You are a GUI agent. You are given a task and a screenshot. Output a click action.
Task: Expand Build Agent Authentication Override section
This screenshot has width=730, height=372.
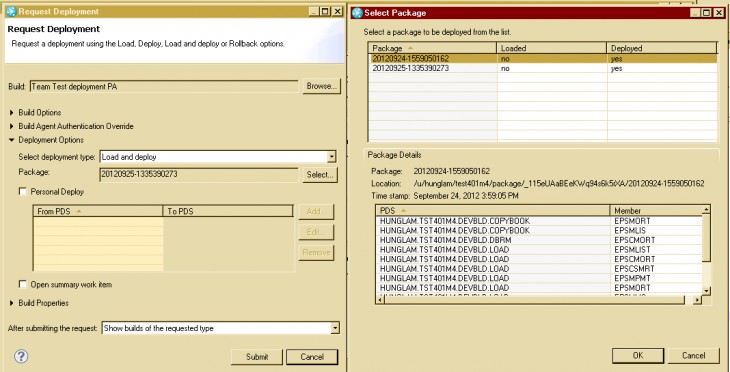tap(12, 126)
